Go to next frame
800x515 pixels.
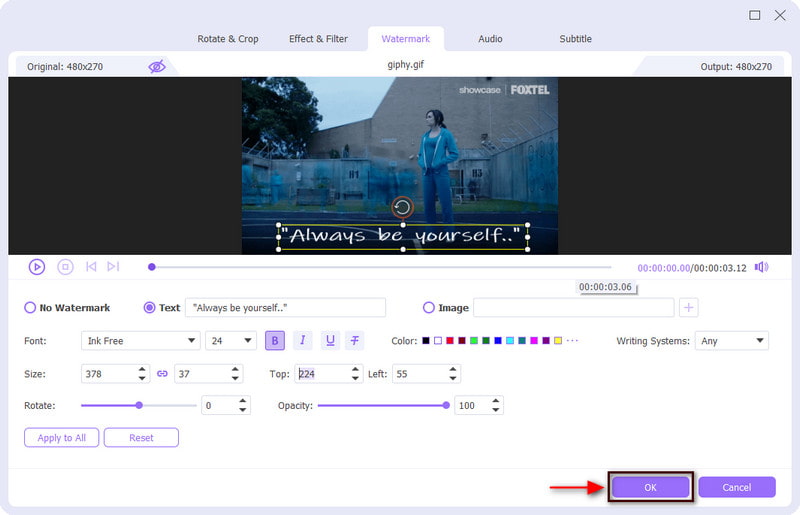tap(113, 266)
